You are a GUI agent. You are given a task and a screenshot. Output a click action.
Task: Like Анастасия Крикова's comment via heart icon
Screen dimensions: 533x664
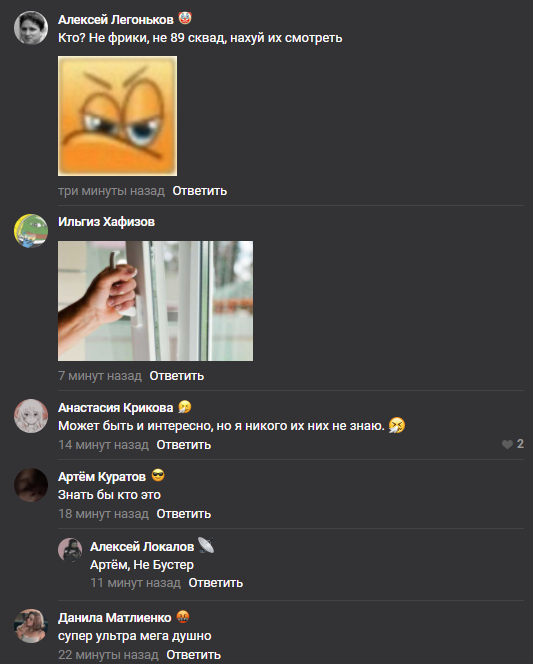coord(507,444)
